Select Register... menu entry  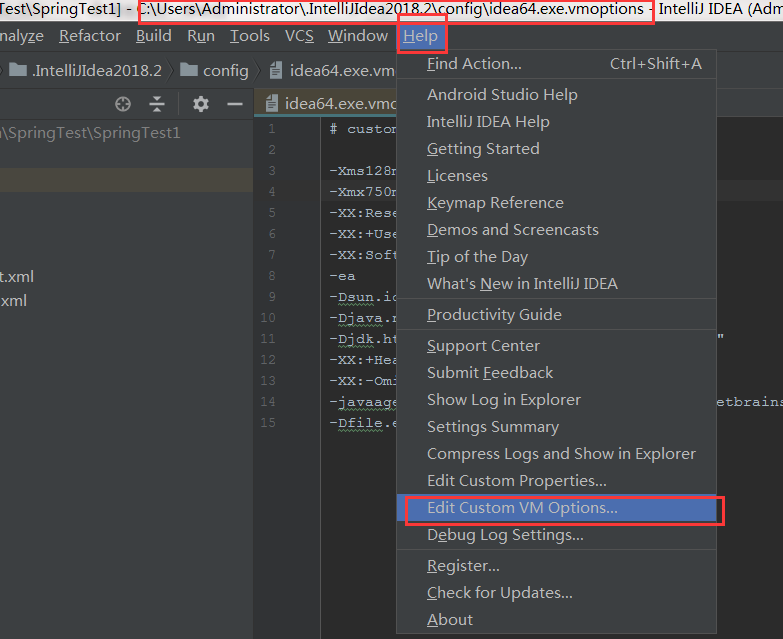coord(556,566)
